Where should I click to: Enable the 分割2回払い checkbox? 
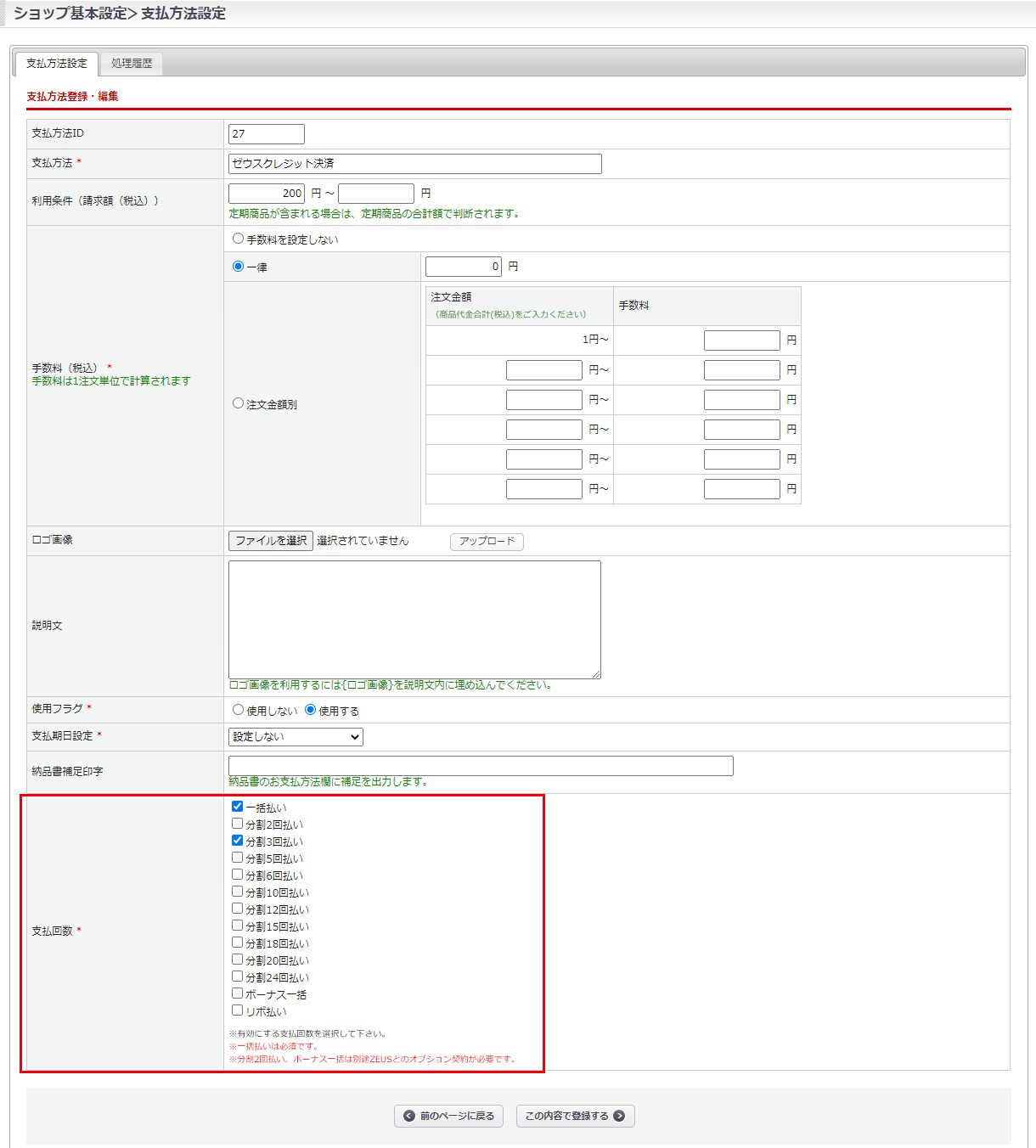238,824
